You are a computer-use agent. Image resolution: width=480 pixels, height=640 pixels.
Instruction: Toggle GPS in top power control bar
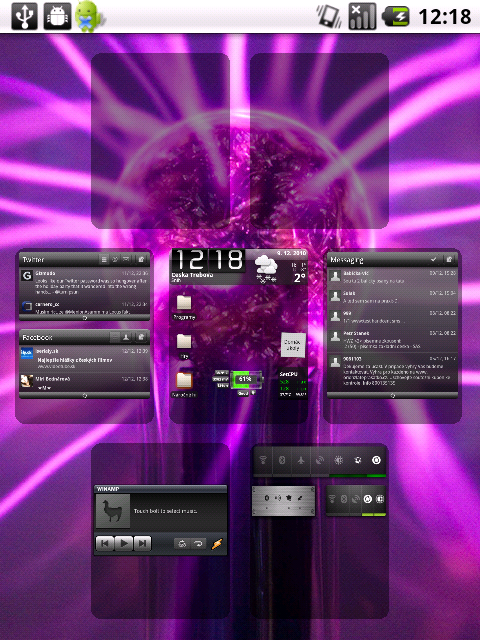pyautogui.click(x=320, y=461)
